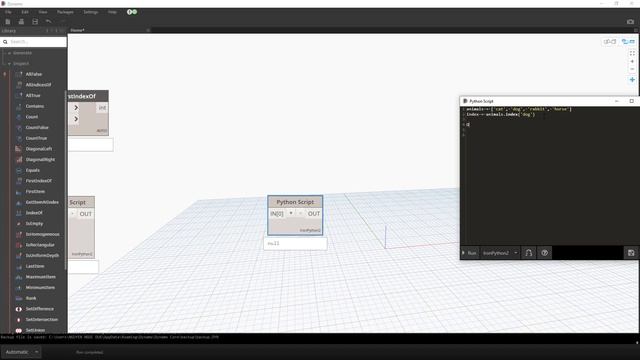
Task: Click the Undo toolbar icon
Action: (49, 22)
